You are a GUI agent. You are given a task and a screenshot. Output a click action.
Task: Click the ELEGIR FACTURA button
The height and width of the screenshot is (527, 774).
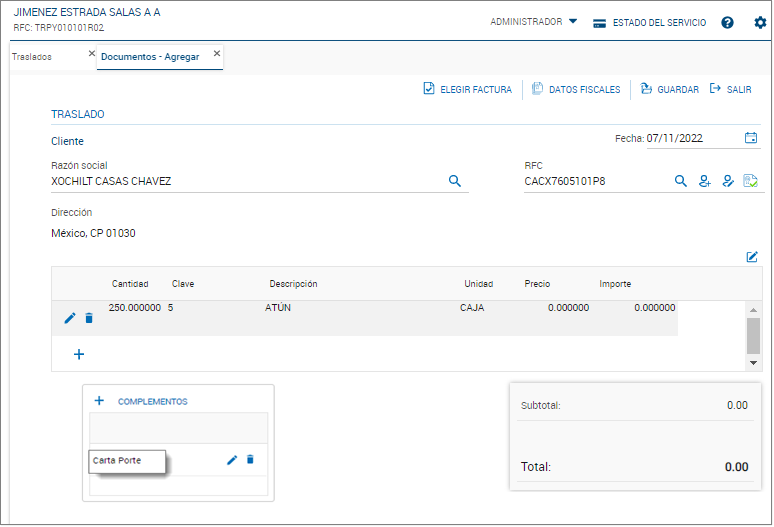[x=467, y=89]
